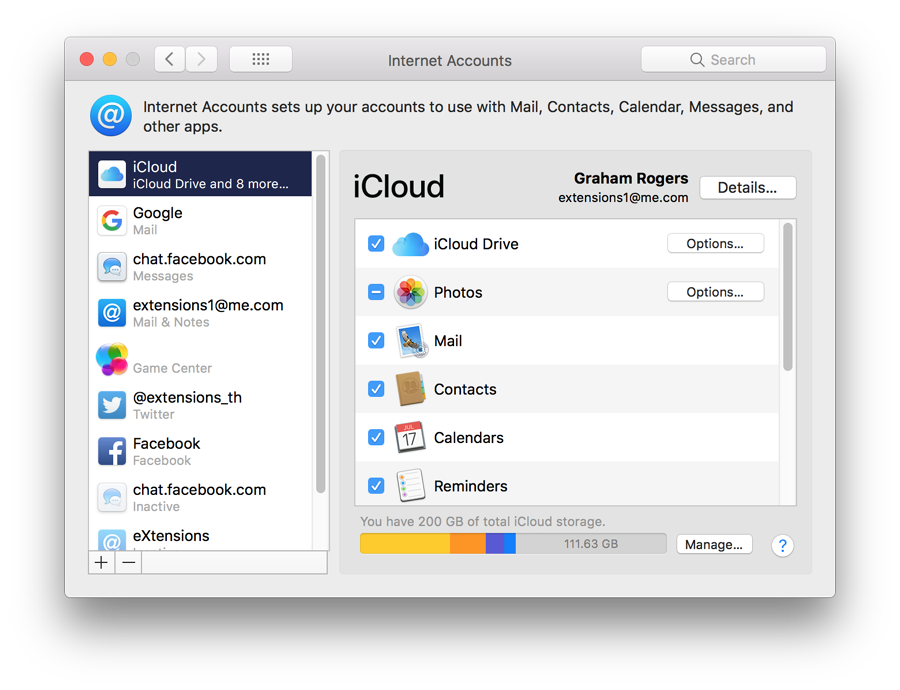900x690 pixels.
Task: Go forward with the right chevron button
Action: click(201, 59)
